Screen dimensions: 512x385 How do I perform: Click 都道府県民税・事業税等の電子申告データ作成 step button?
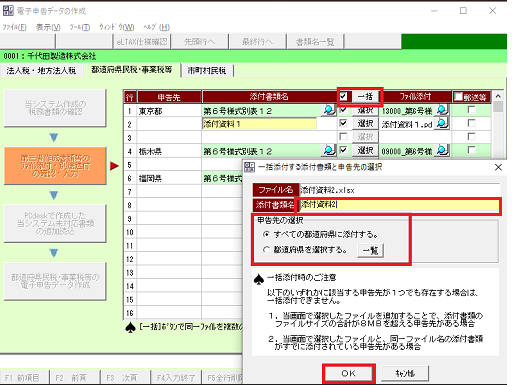55,281
